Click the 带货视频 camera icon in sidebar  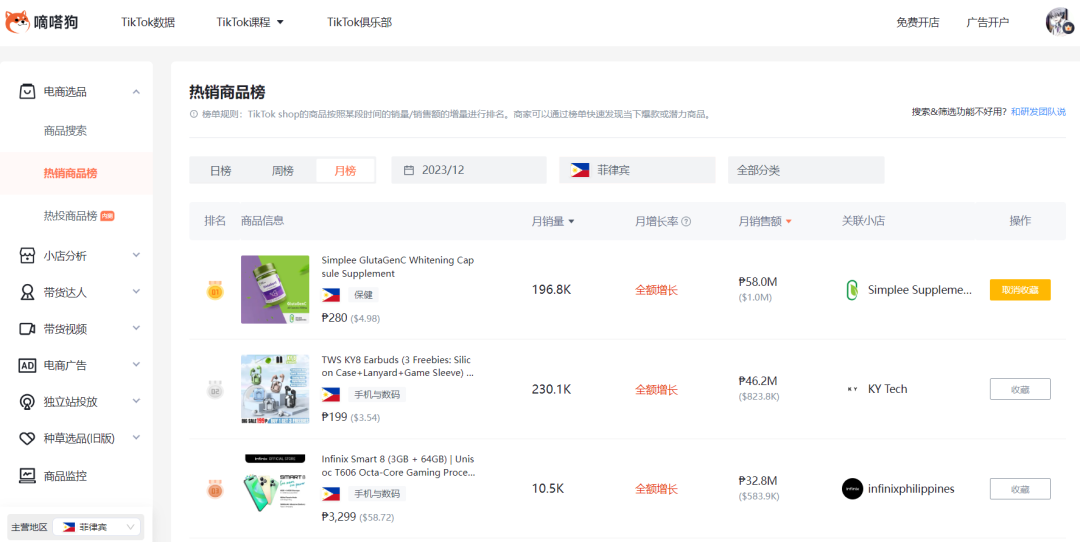tap(28, 329)
